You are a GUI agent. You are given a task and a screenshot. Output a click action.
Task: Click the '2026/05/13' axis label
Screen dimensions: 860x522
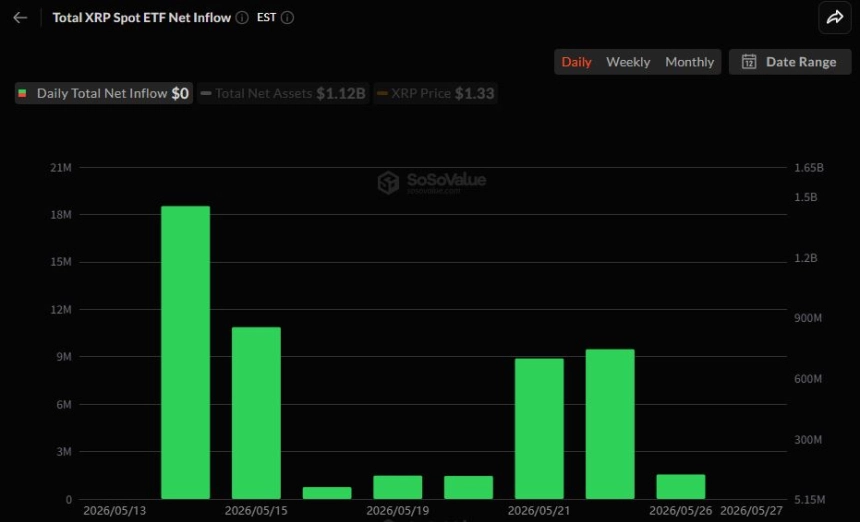pyautogui.click(x=115, y=511)
